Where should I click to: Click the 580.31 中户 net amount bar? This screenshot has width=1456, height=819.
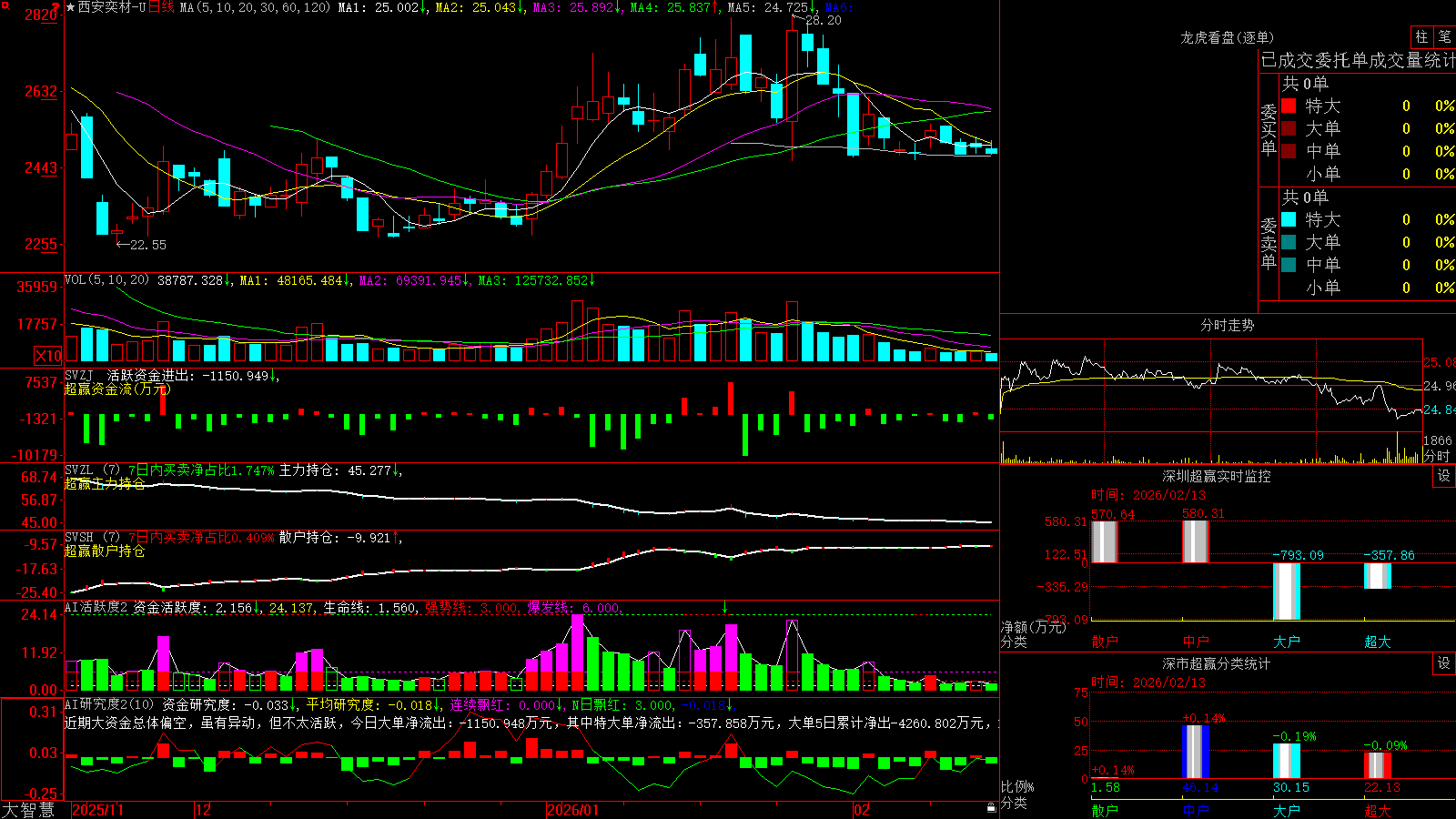click(x=1196, y=541)
